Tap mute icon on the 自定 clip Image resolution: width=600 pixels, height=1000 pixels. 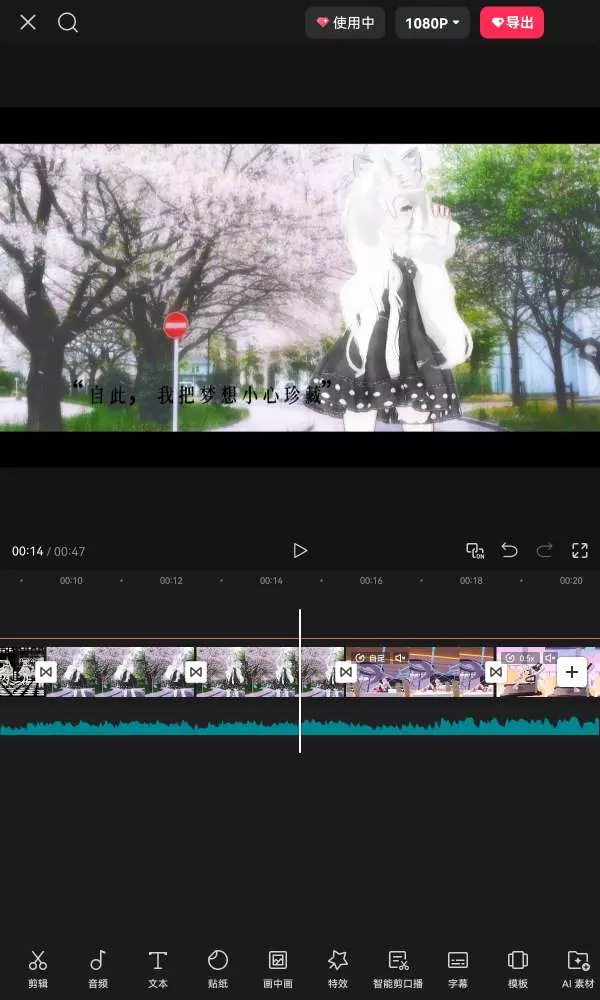pos(400,658)
